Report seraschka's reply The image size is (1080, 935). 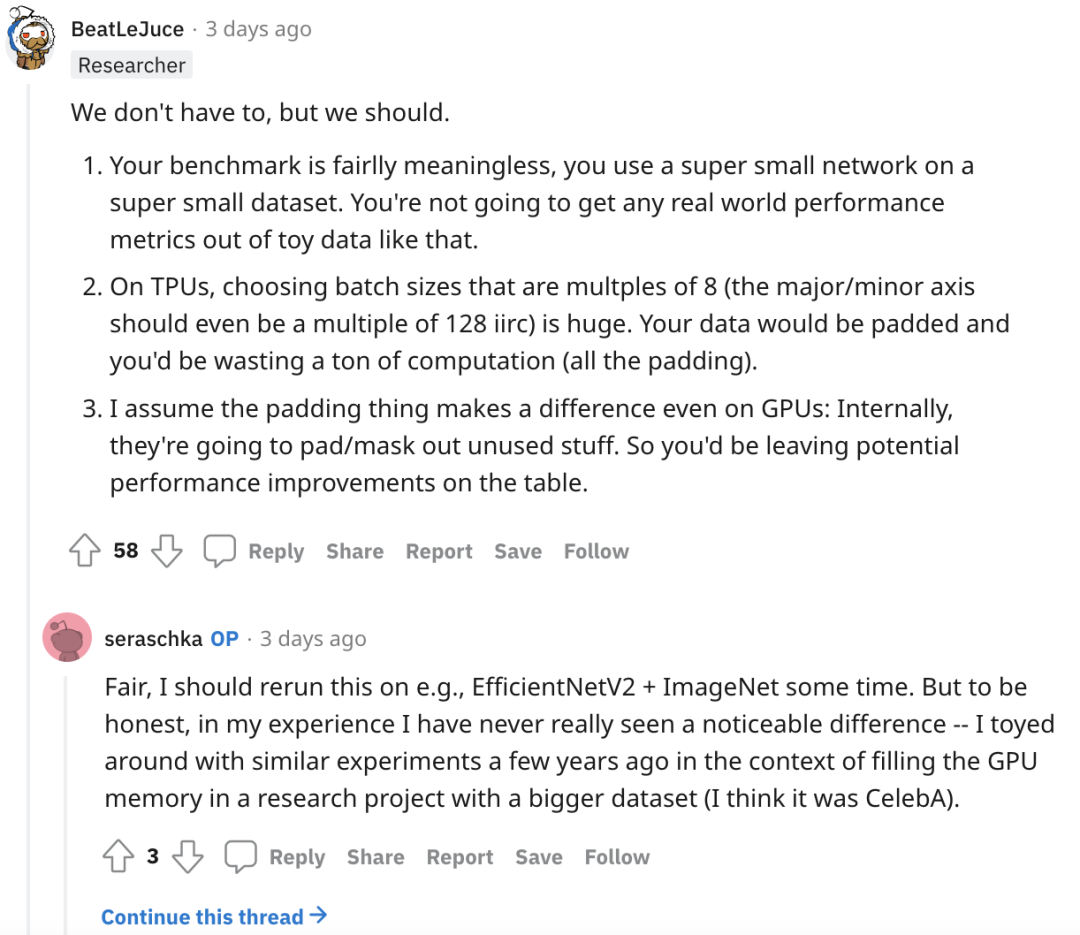[460, 857]
